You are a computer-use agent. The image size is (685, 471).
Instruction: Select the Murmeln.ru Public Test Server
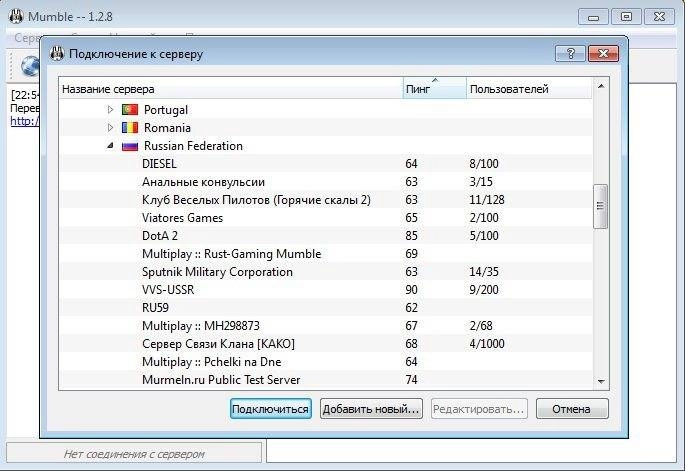[221, 379]
